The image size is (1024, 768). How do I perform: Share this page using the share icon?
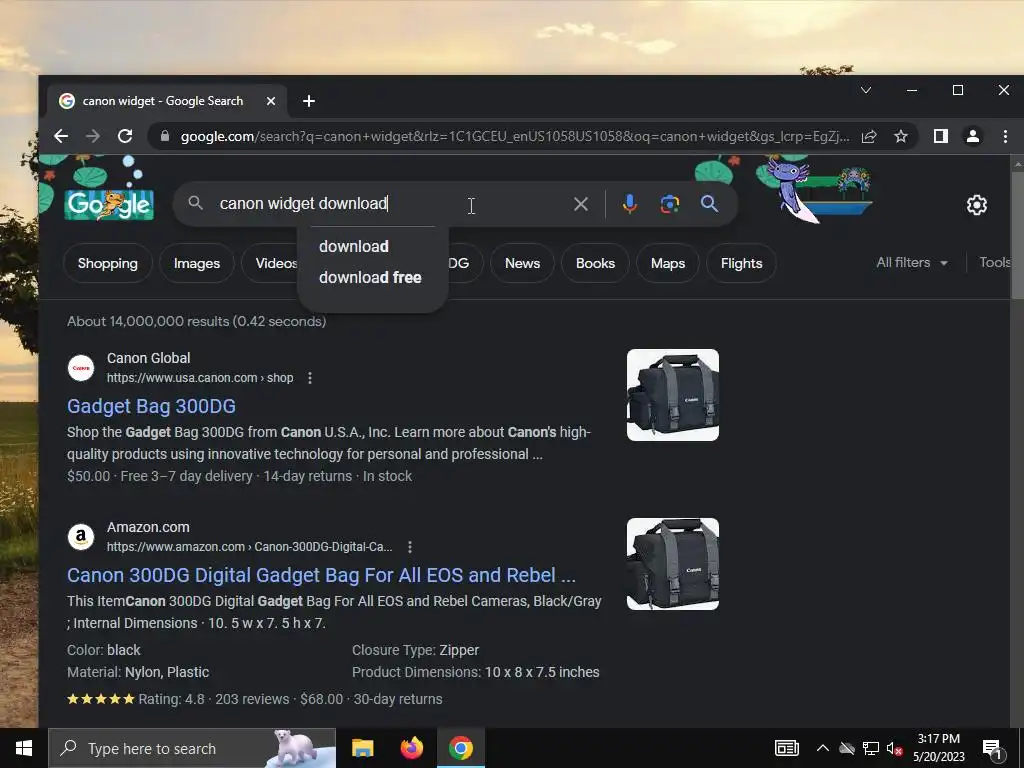tap(869, 136)
